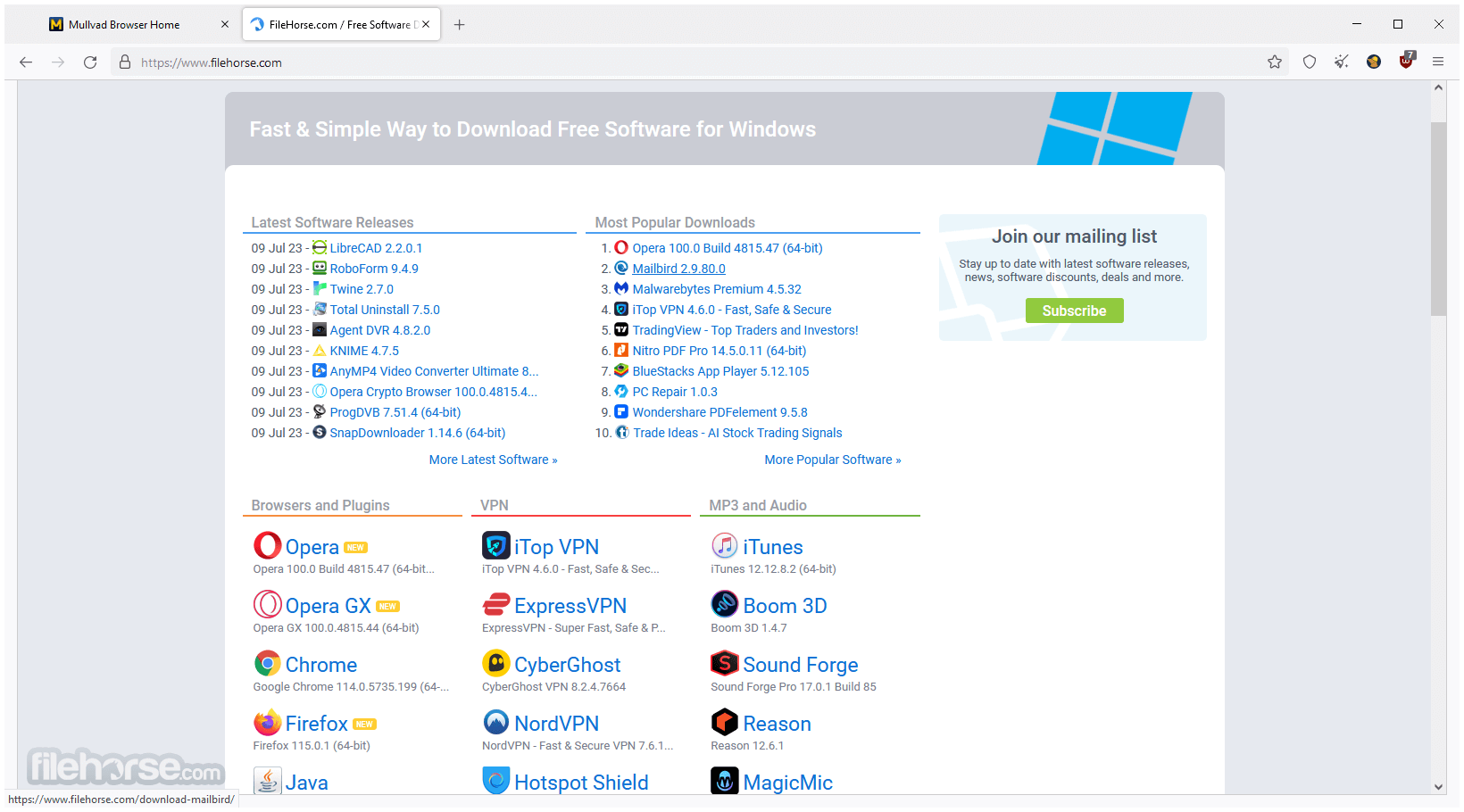Click the Twine 2.7.0 link
The image size is (1464, 812).
tap(362, 289)
